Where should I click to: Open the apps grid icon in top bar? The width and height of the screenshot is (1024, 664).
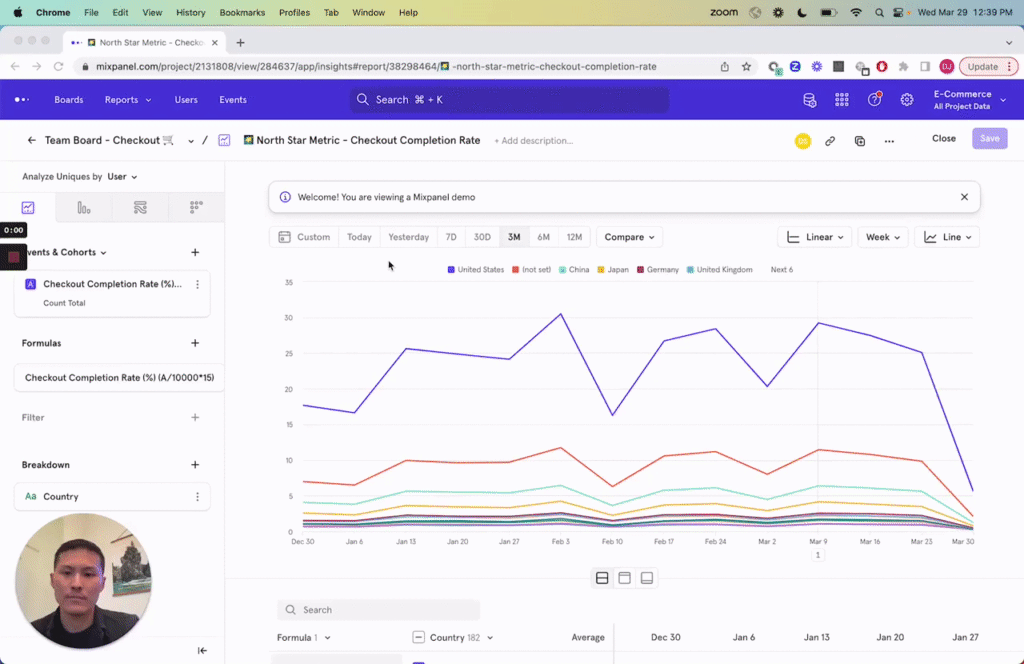(x=842, y=100)
